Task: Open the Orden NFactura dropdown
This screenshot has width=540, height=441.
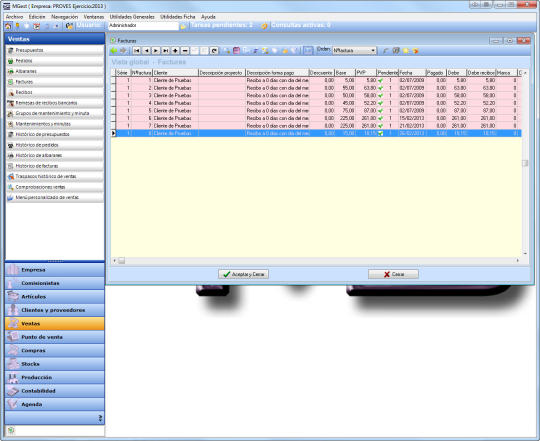Action: pyautogui.click(x=373, y=51)
